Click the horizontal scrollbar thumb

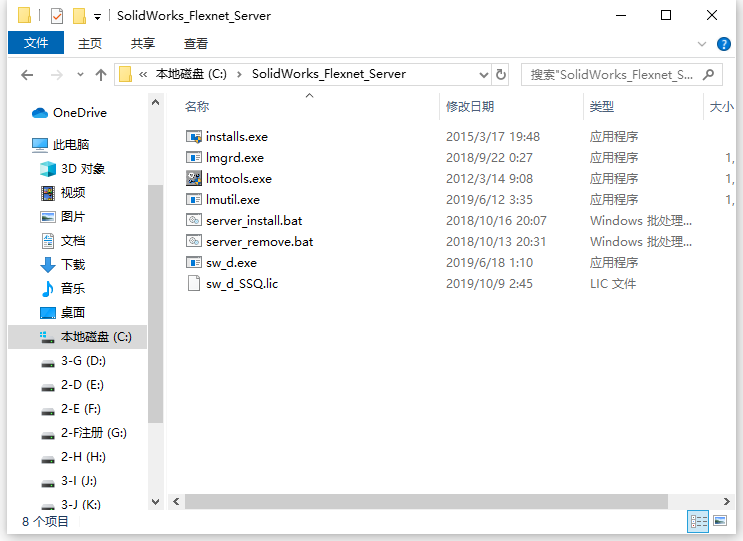coord(426,501)
